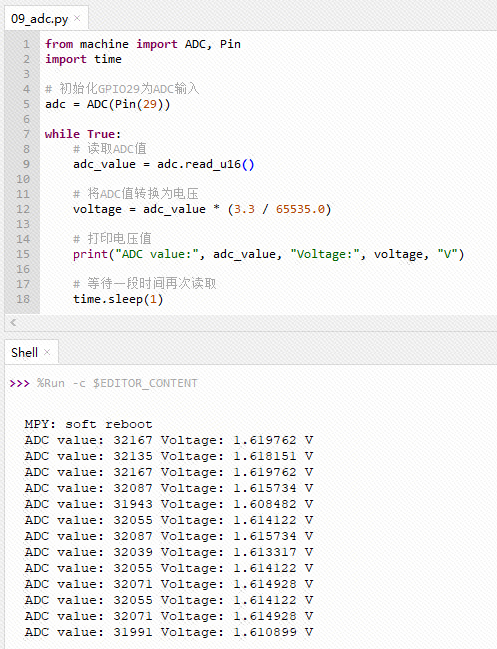The image size is (497, 649).
Task: Click the 'MPY: soft reboot' shell line
Action: point(88,424)
